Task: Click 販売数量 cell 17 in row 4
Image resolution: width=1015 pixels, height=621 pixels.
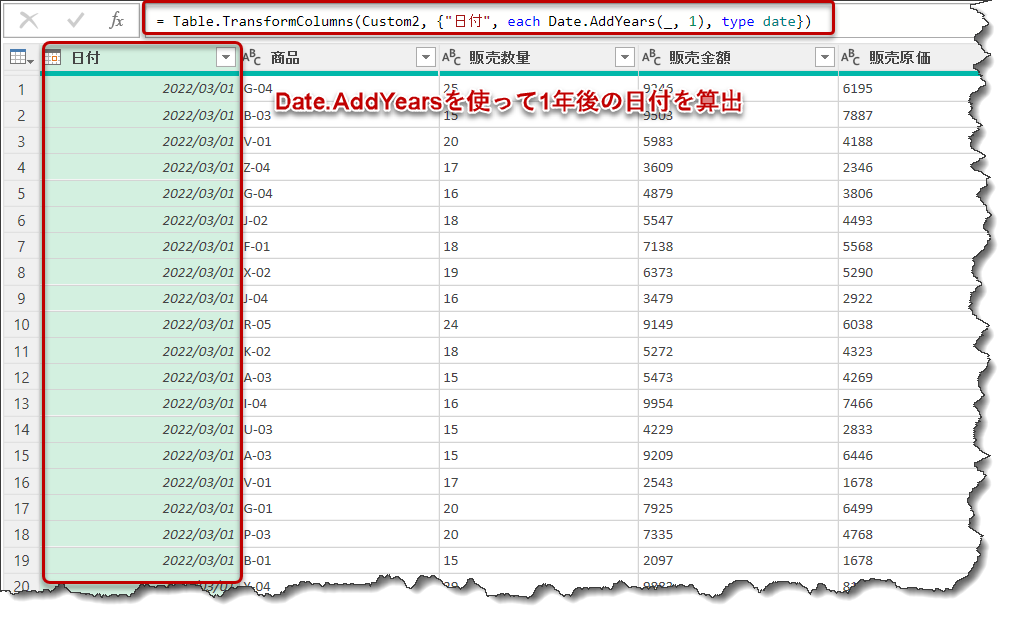Action: pyautogui.click(x=539, y=168)
